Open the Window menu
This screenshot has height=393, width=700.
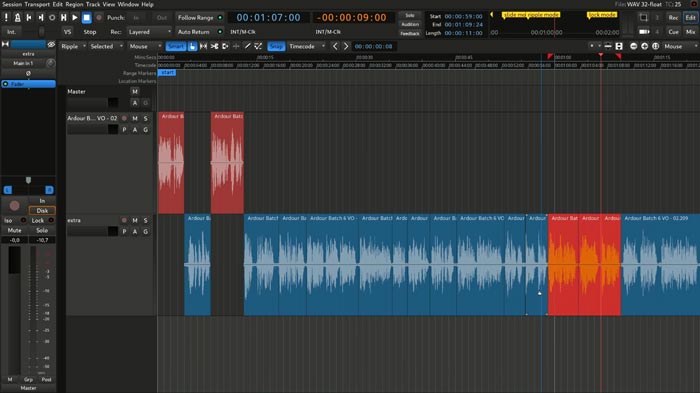128,4
